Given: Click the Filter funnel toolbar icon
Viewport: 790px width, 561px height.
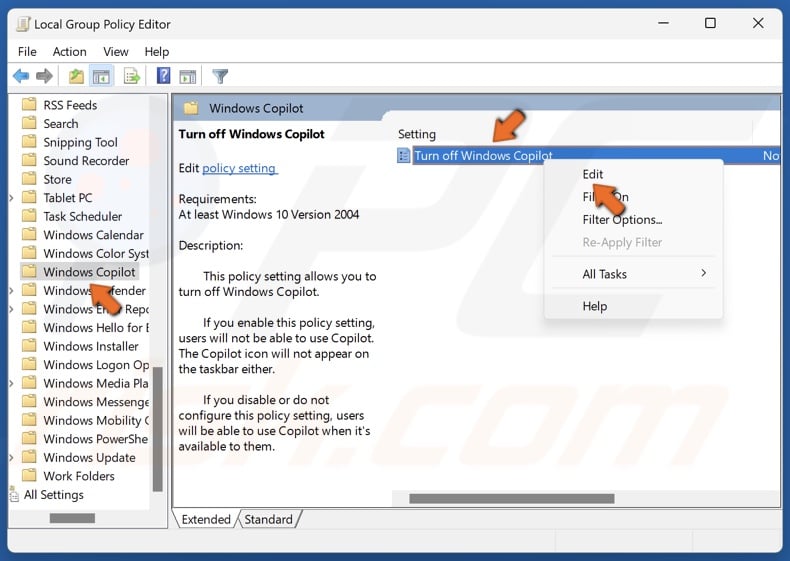Looking at the screenshot, I should [220, 76].
